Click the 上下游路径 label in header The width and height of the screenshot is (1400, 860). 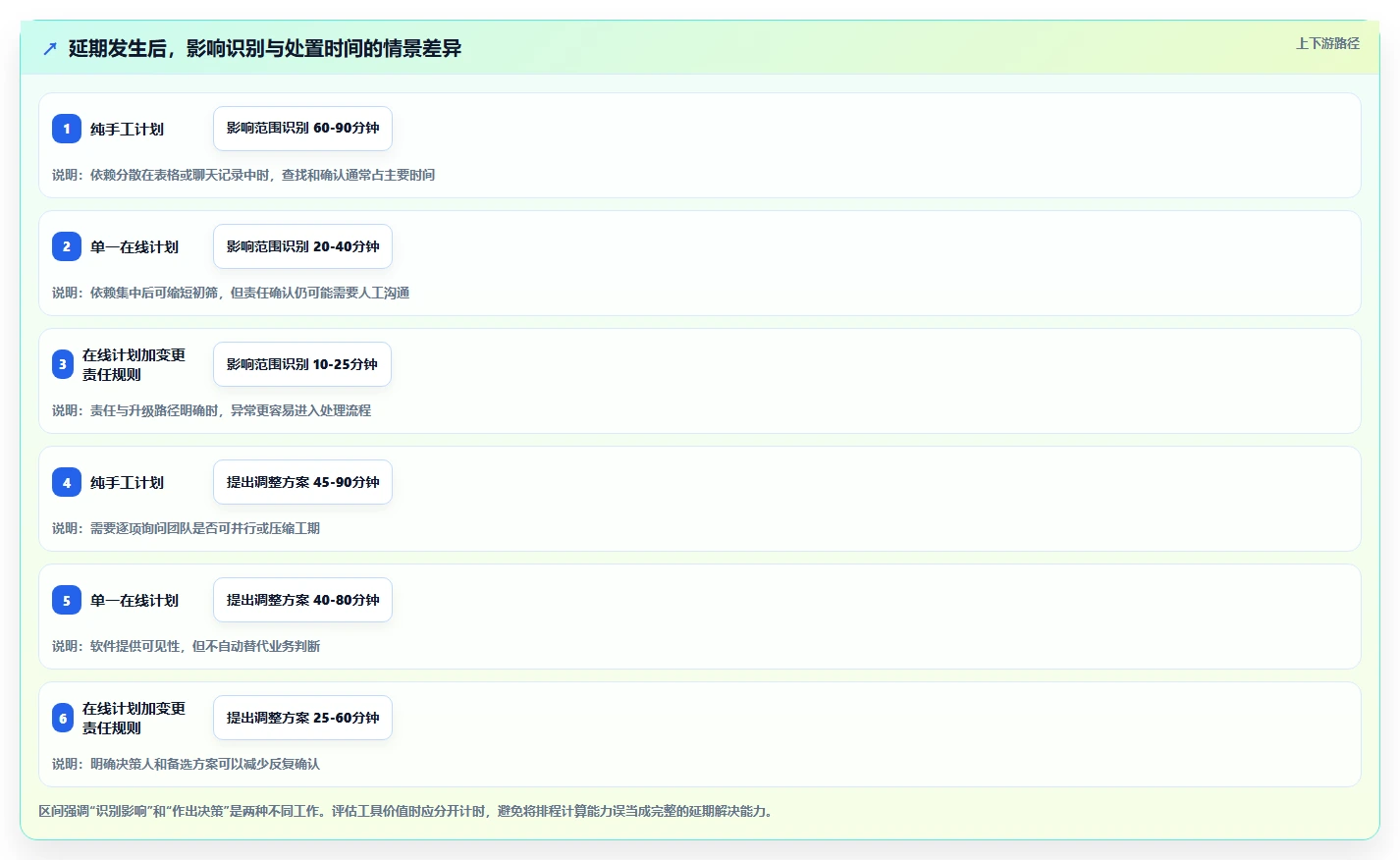(x=1327, y=43)
